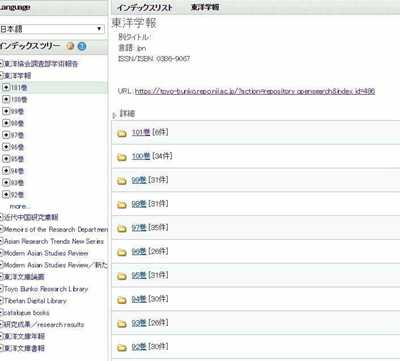Viewport: 400px width, 361px height.
Task: Select the 東洋学報 tab in the header
Action: (x=205, y=7)
